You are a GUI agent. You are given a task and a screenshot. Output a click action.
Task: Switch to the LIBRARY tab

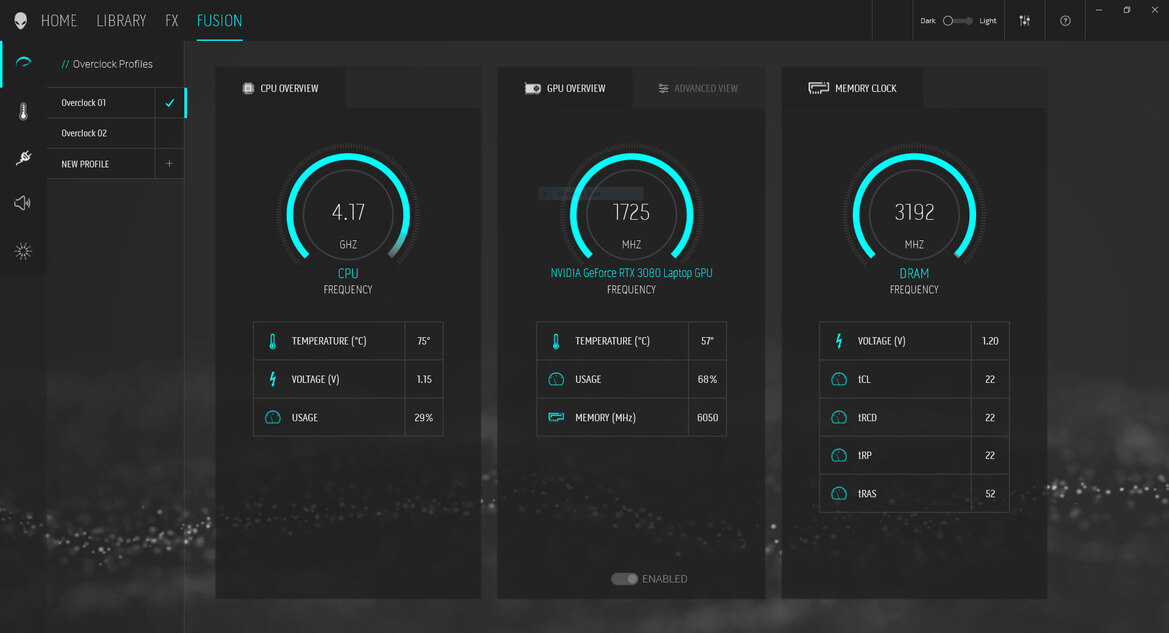(121, 21)
